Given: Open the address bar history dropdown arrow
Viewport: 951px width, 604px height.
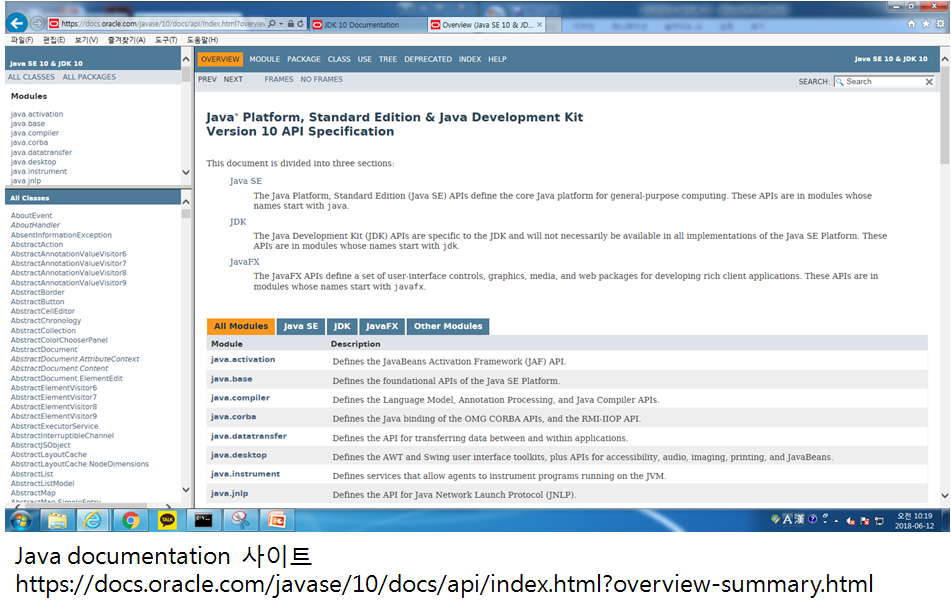Looking at the screenshot, I should tap(281, 24).
